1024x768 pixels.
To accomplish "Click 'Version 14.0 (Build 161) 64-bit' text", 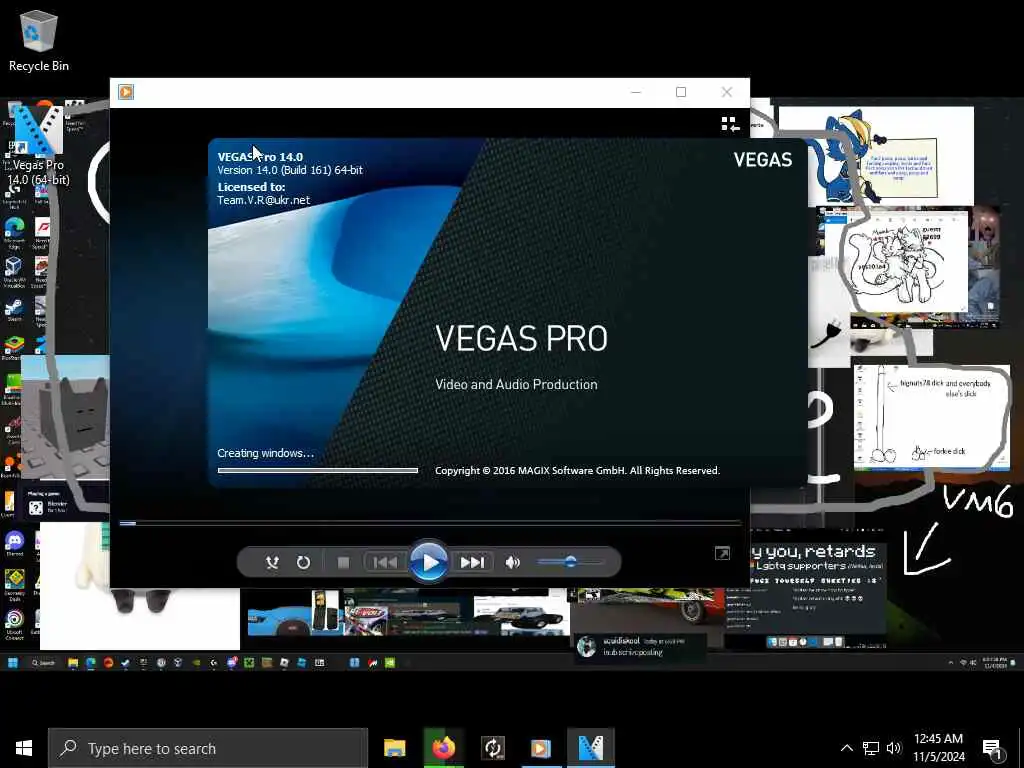I will (290, 170).
